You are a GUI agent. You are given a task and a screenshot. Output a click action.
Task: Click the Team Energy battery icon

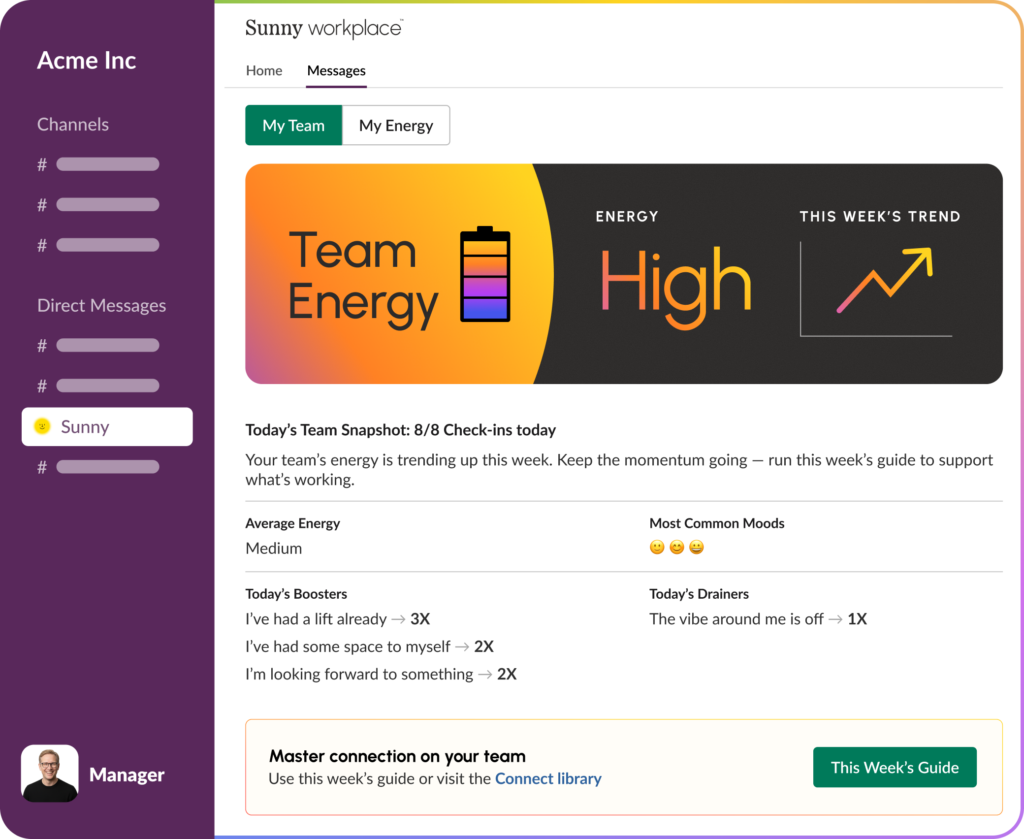485,275
